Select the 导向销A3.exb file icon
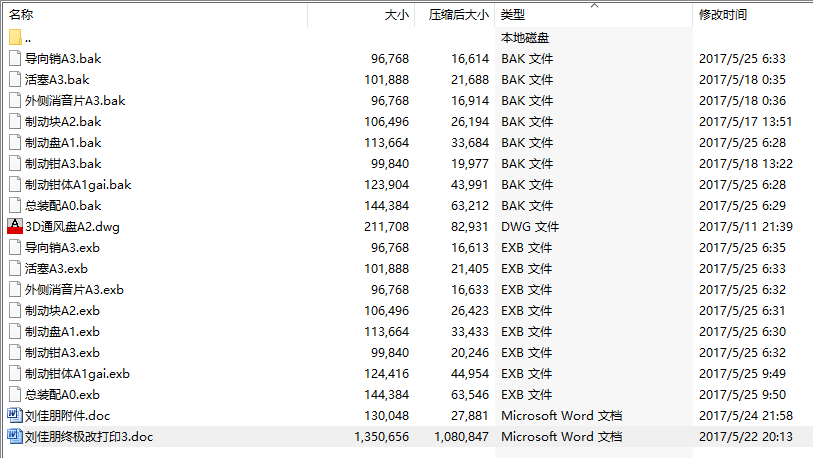The image size is (813, 458). tap(15, 247)
